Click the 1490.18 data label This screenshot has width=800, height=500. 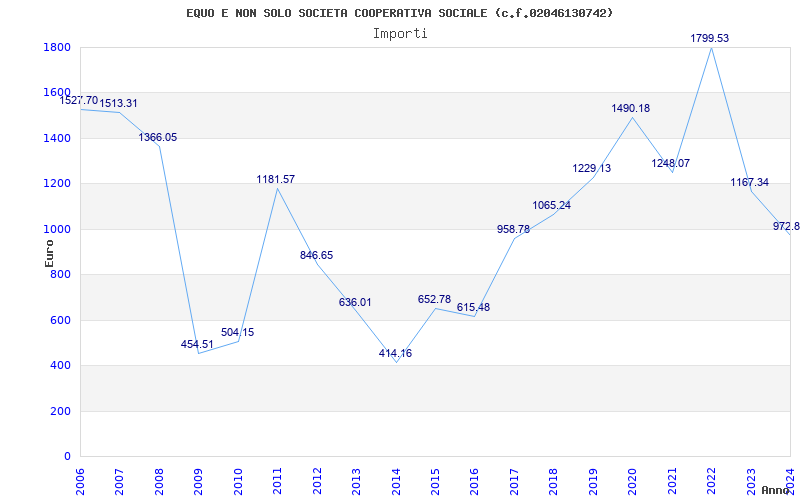(631, 109)
